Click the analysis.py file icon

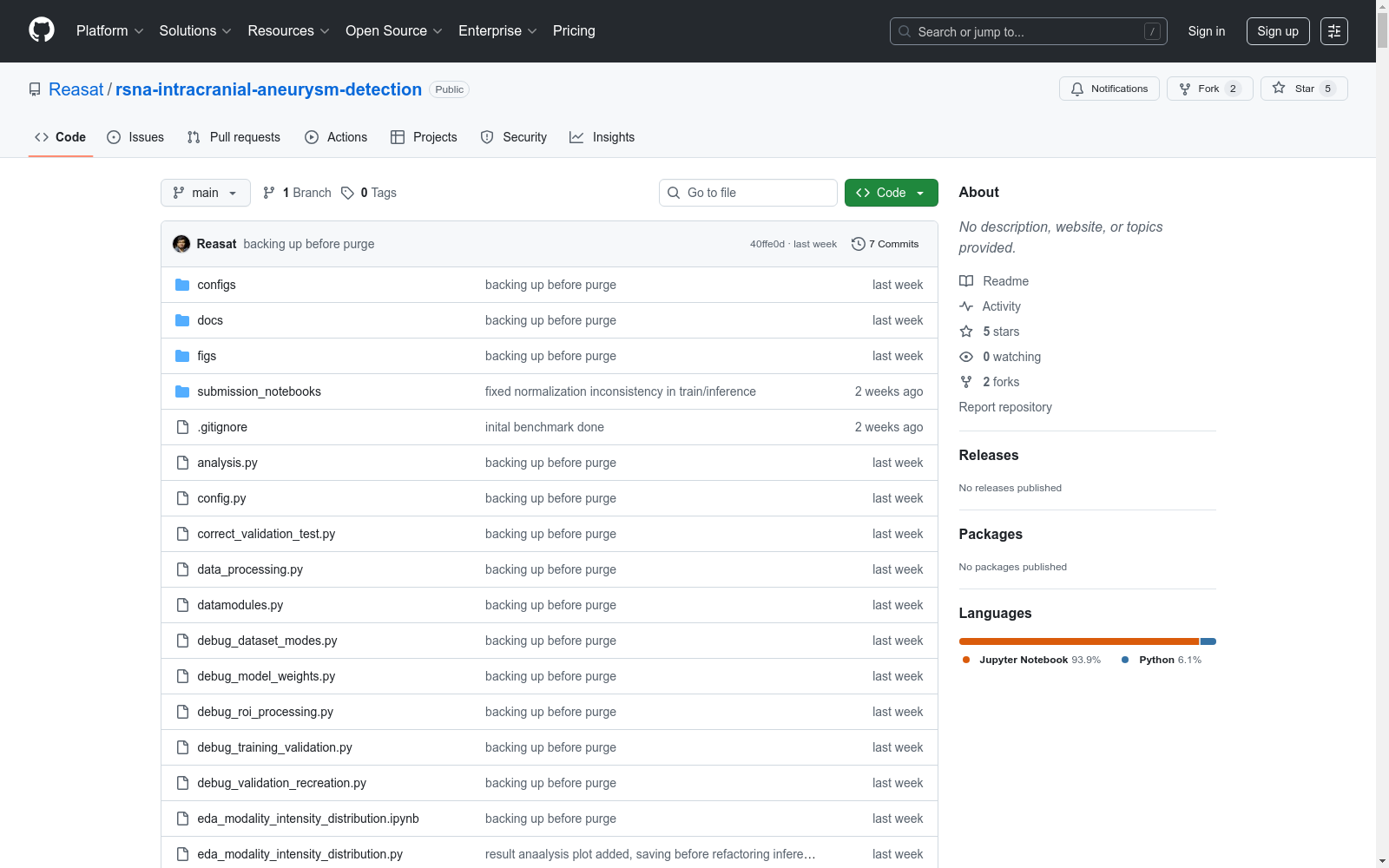(182, 463)
